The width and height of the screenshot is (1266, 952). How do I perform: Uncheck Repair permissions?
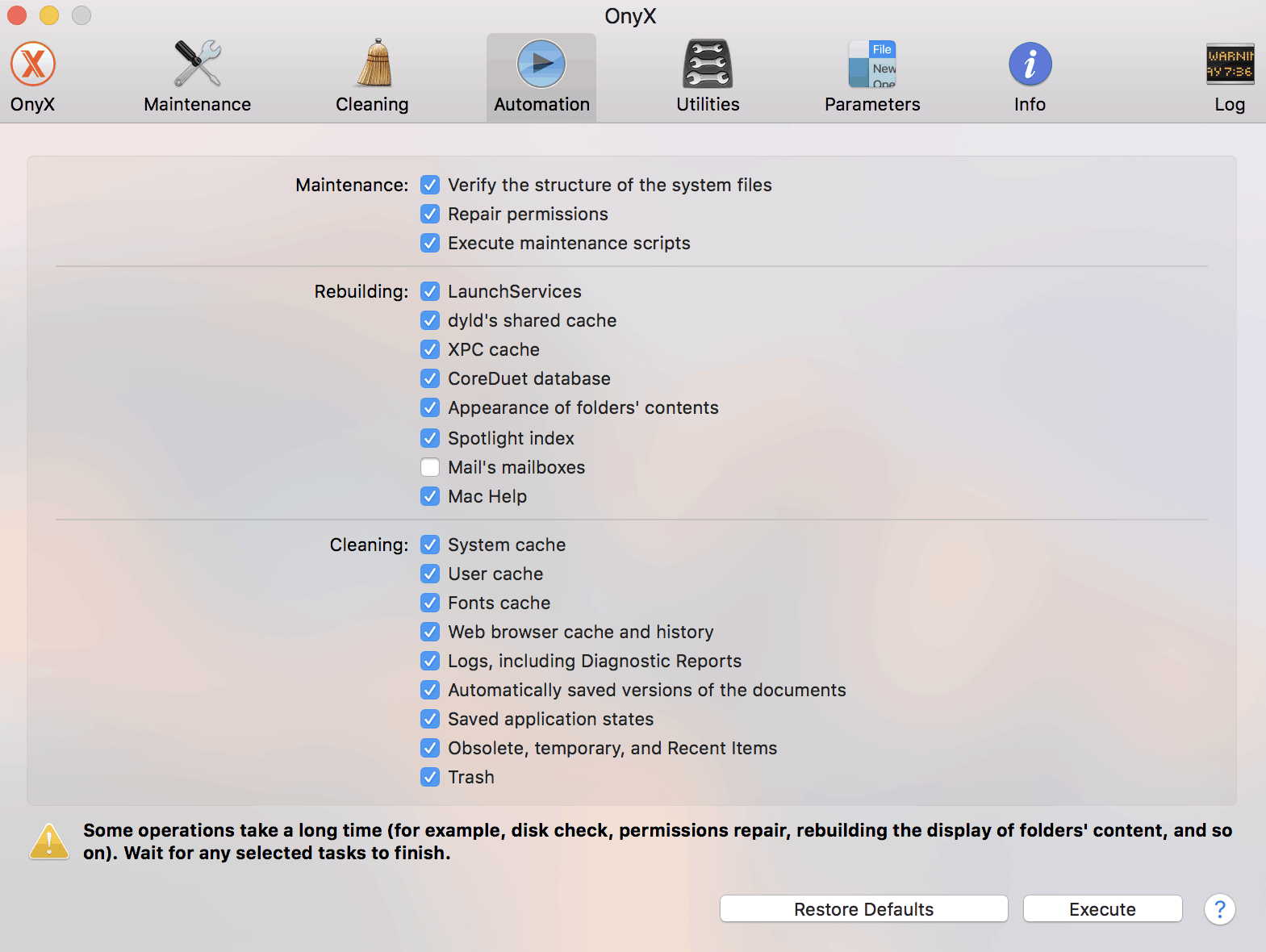[x=431, y=214]
